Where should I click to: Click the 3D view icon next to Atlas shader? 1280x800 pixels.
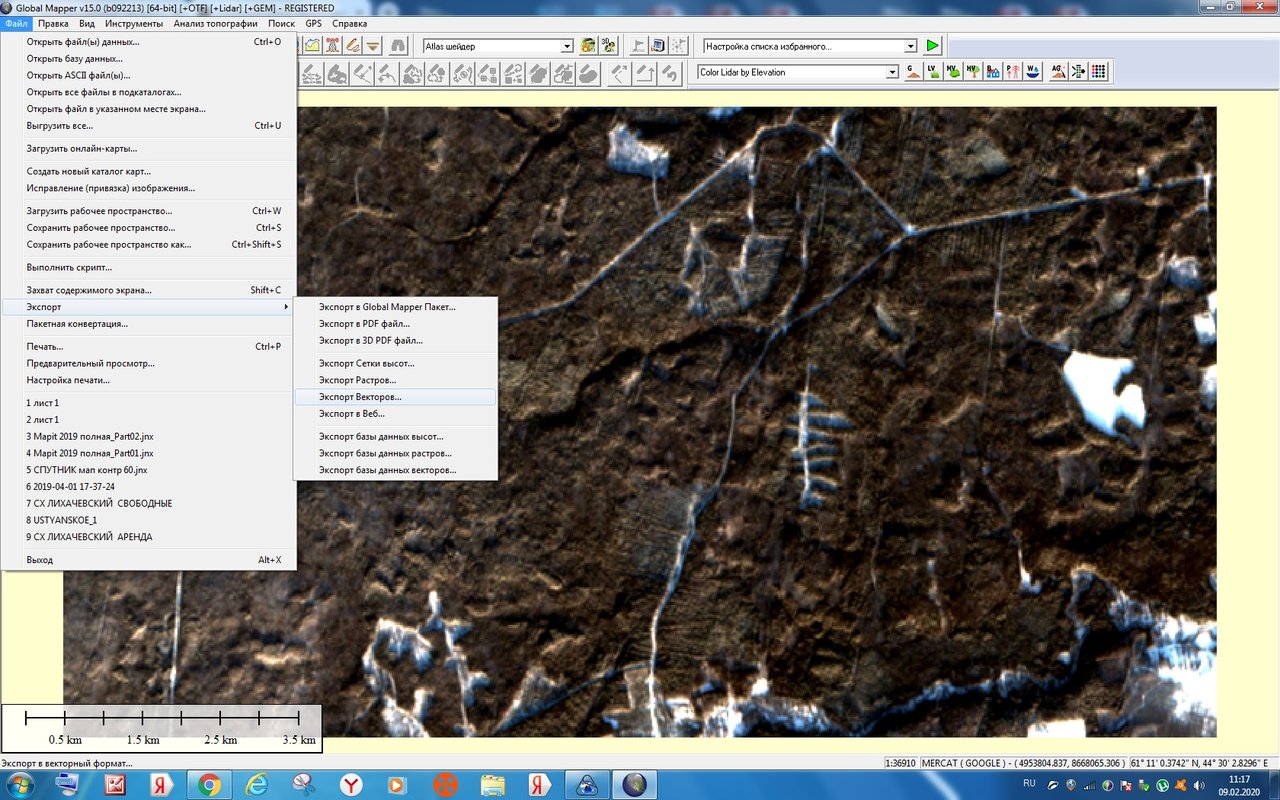608,46
